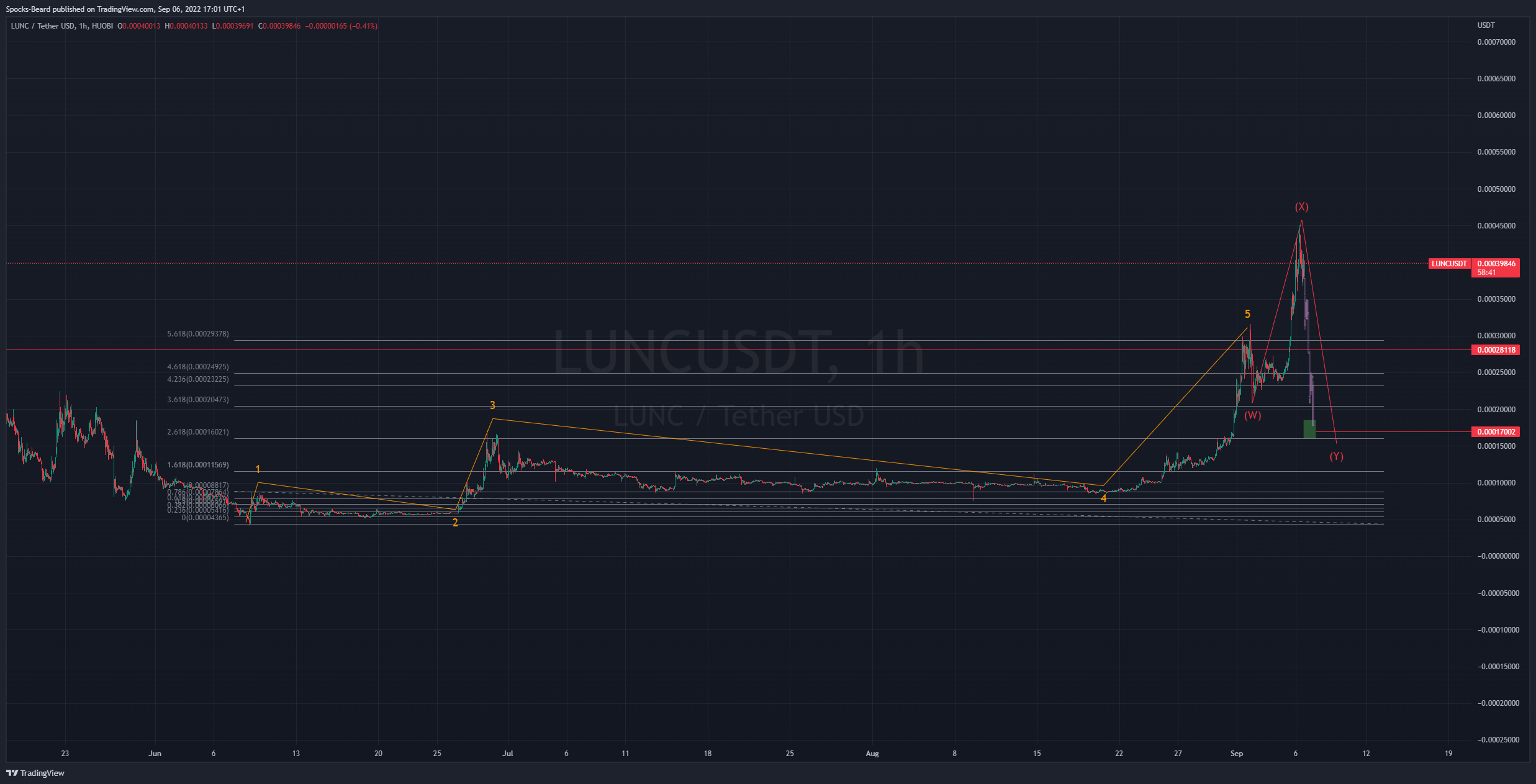Click the current price label 0.00039846
The image size is (1536, 784).
coord(1496,264)
